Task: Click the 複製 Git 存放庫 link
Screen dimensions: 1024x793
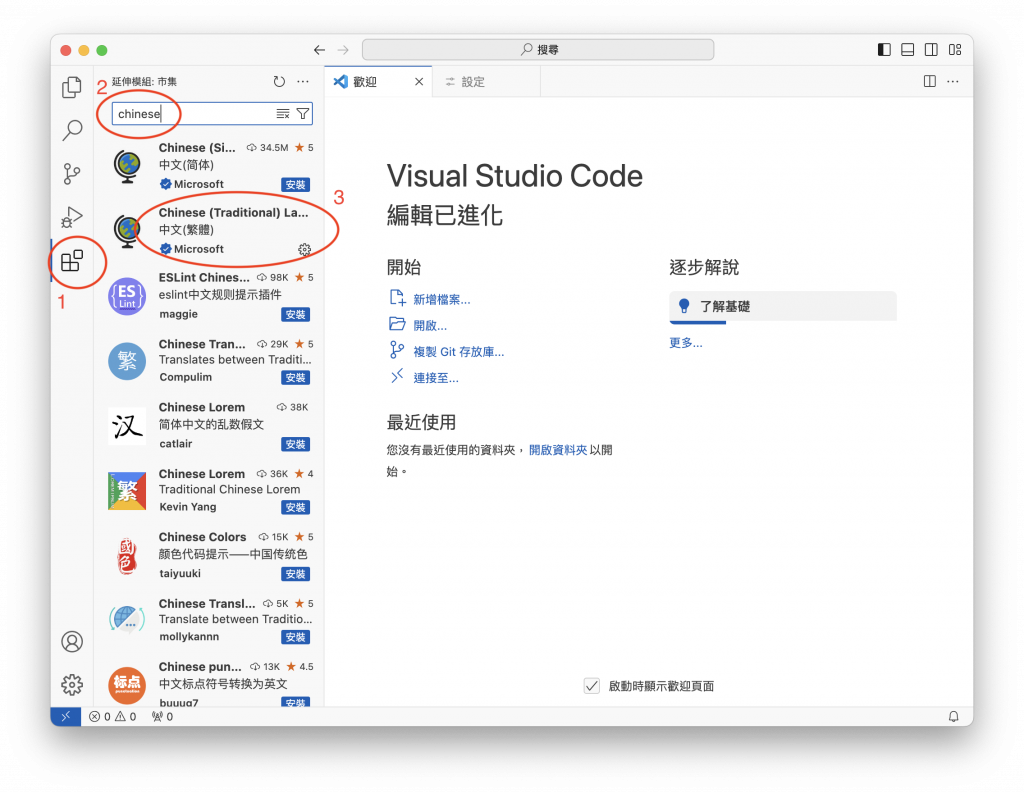Action: pos(458,351)
